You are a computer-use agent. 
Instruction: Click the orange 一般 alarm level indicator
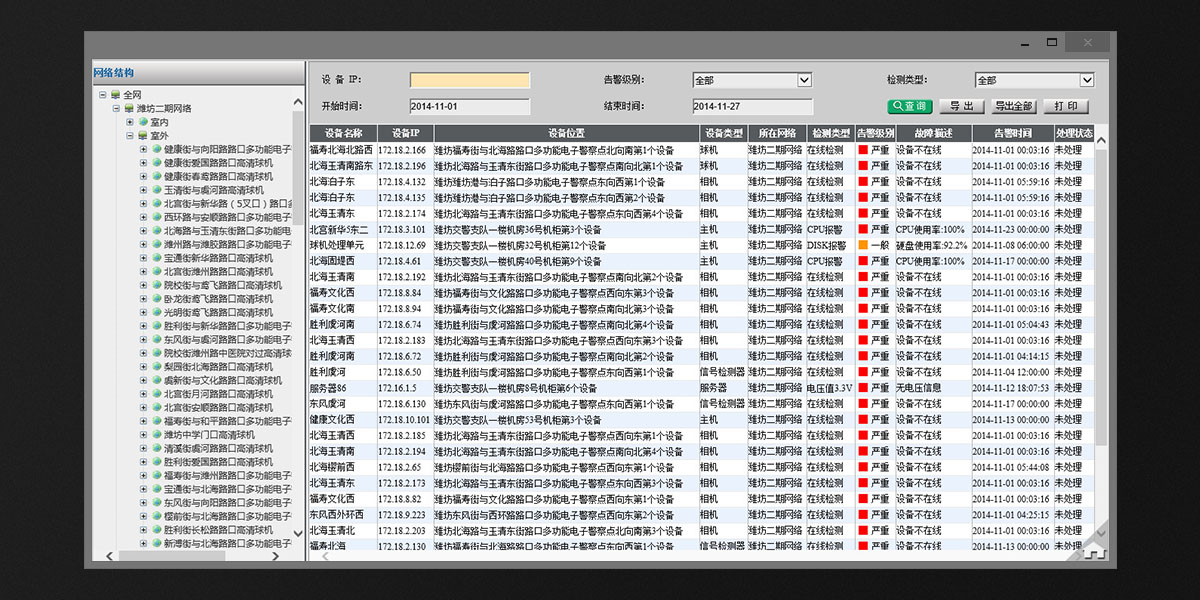click(862, 245)
